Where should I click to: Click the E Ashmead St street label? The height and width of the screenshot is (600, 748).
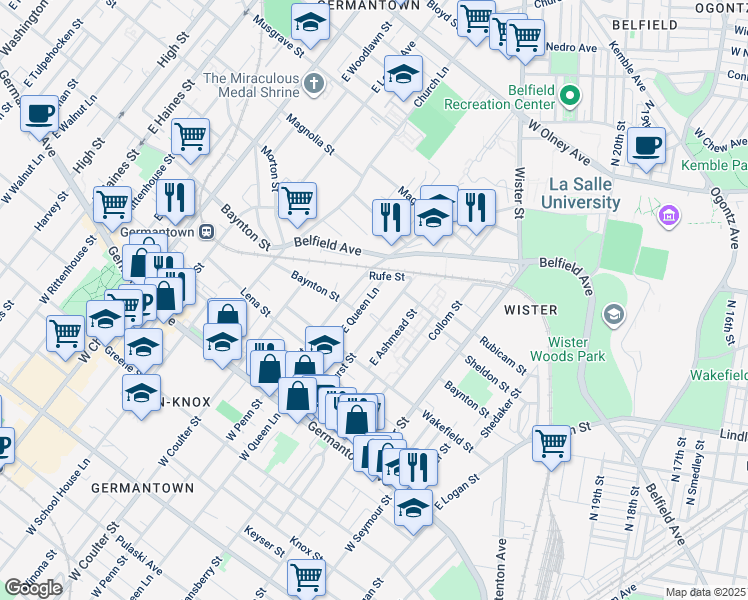394,337
